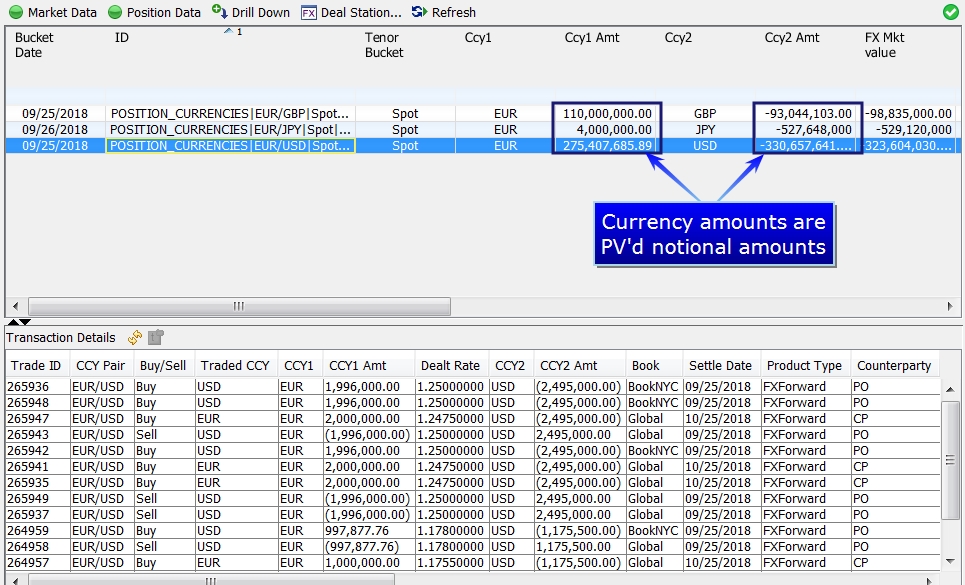Select trade 265936 in Transaction Details
Screen dimensions: 965x585
[x=473, y=386]
